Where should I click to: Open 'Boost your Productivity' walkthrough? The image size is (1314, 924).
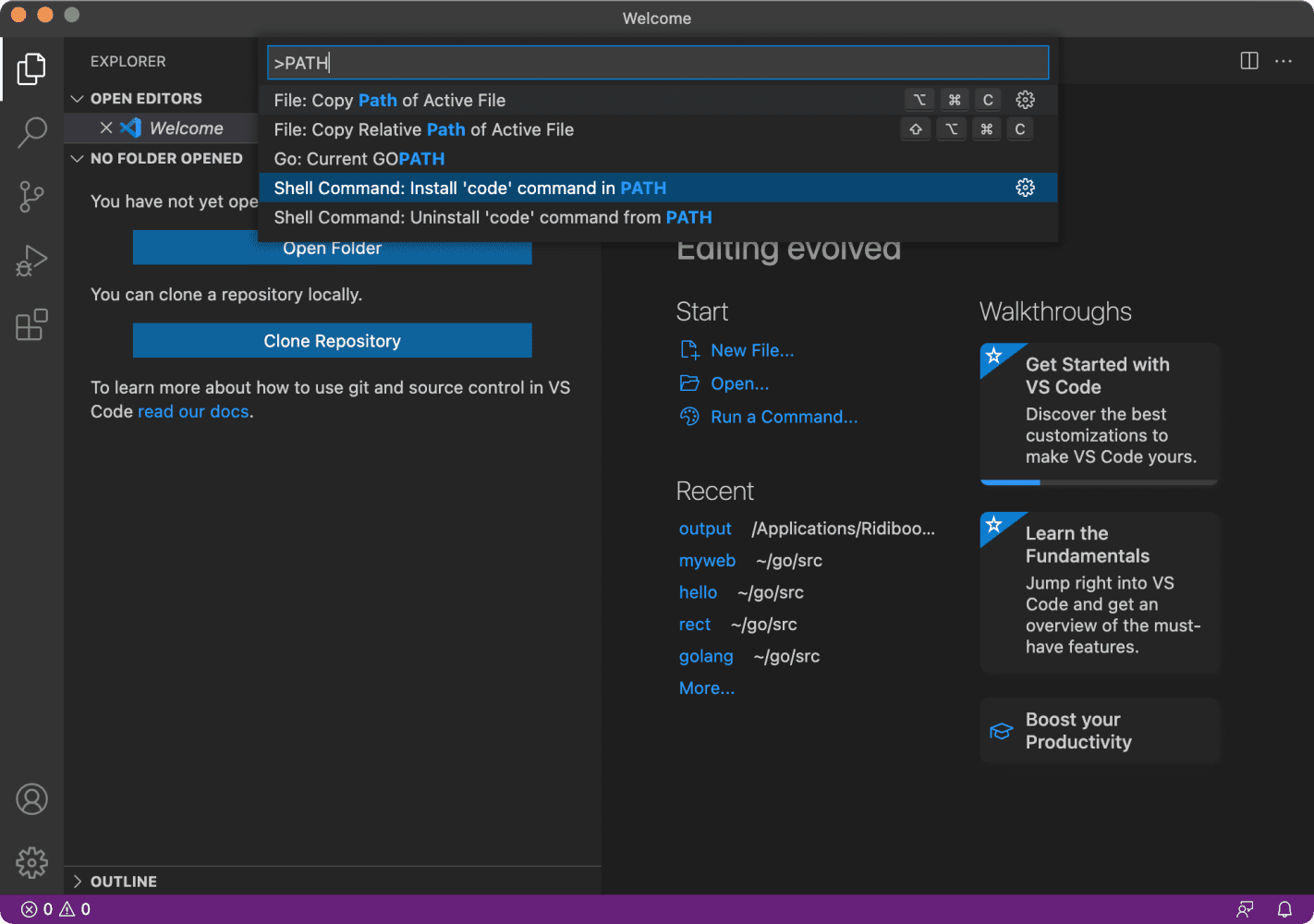(x=1100, y=731)
